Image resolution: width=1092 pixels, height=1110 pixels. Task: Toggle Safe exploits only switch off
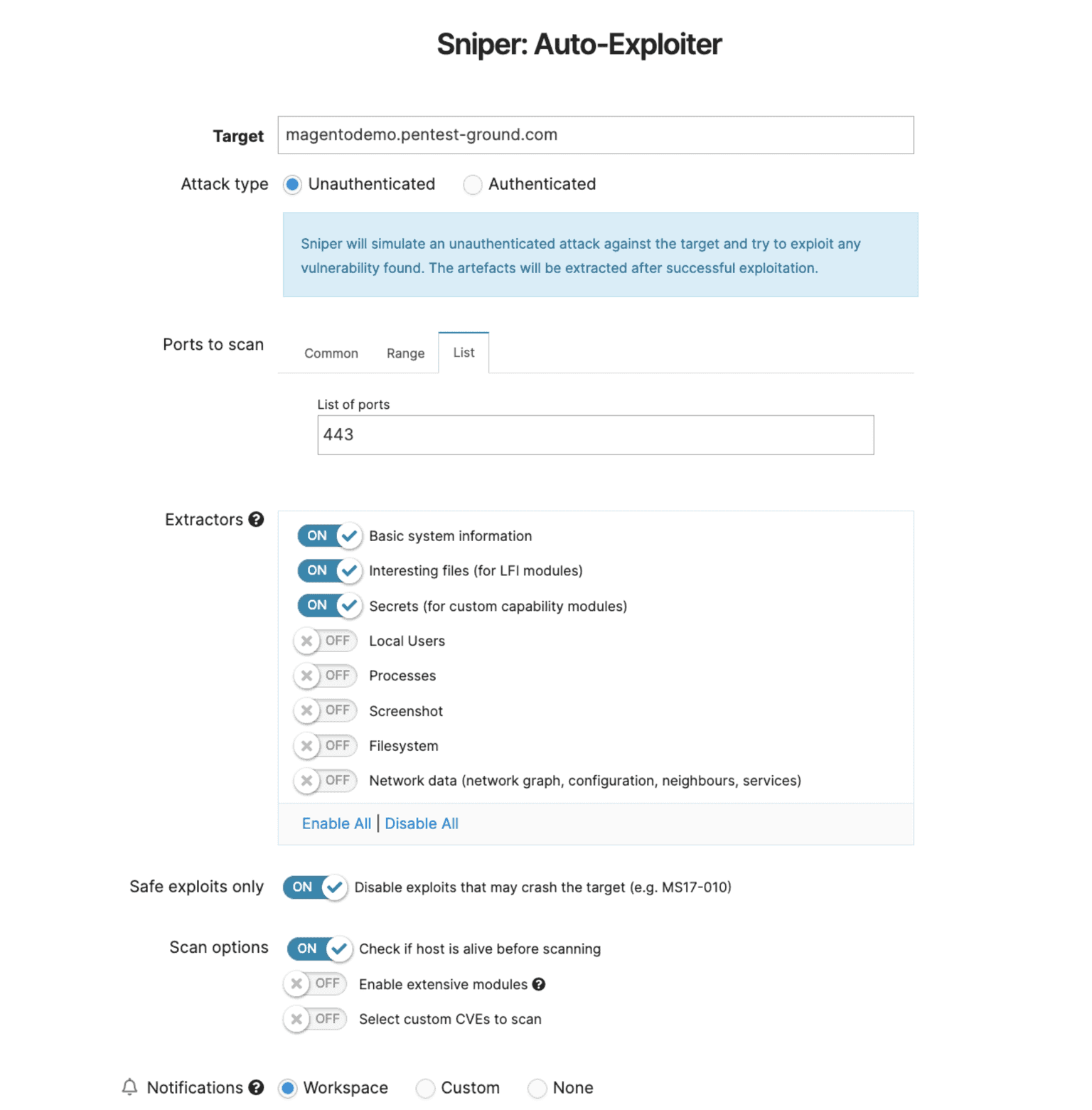pyautogui.click(x=315, y=887)
